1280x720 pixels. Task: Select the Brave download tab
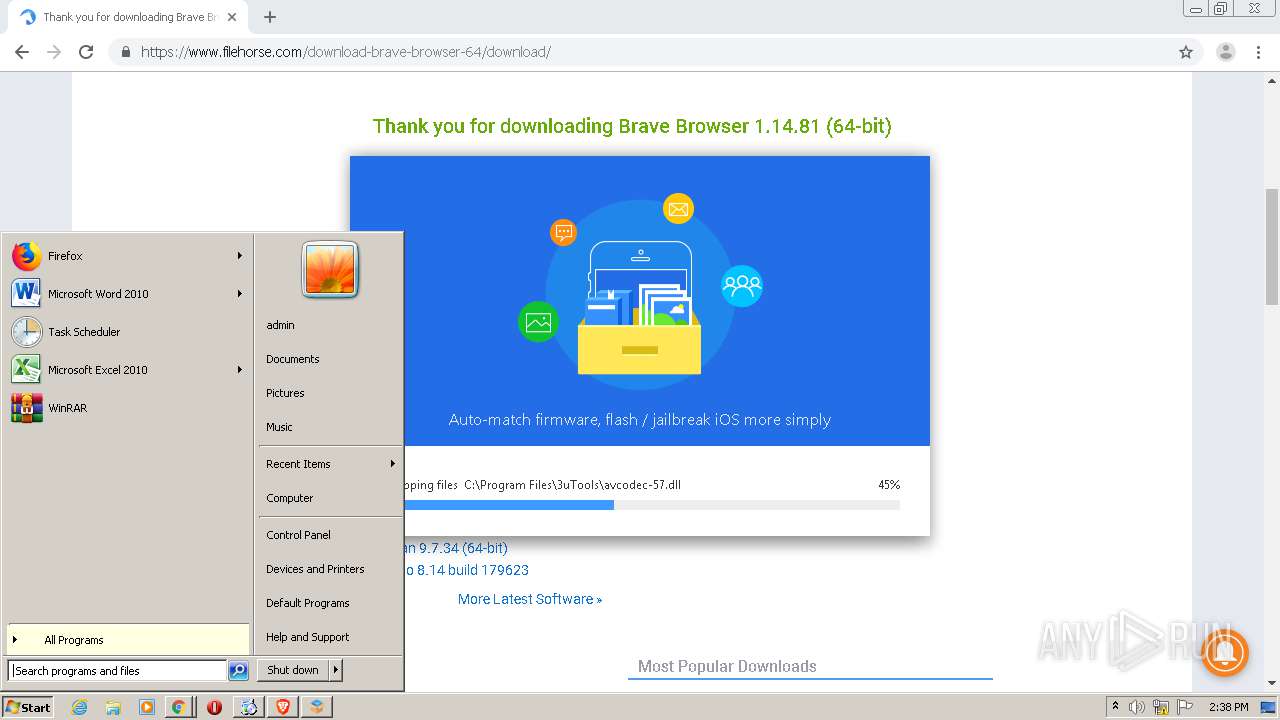[x=128, y=17]
